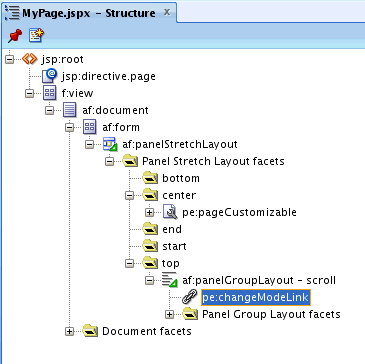Collapse the af:document node
The image size is (365, 364).
pos(49,111)
